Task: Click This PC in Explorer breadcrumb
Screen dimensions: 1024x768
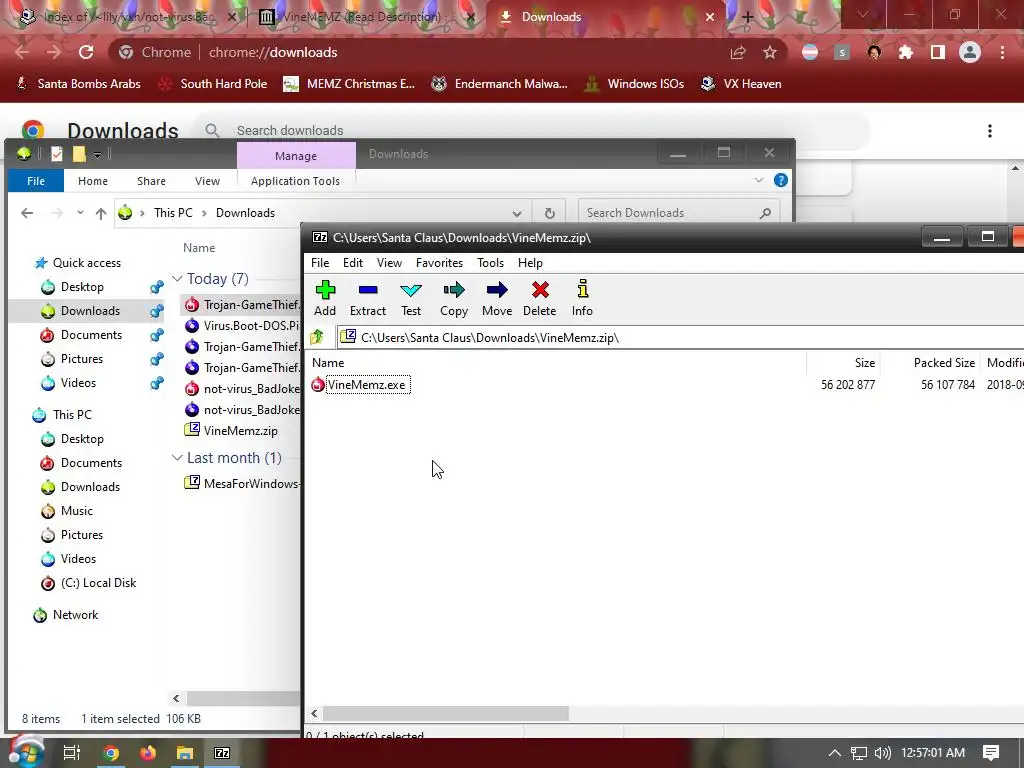Action: (173, 213)
